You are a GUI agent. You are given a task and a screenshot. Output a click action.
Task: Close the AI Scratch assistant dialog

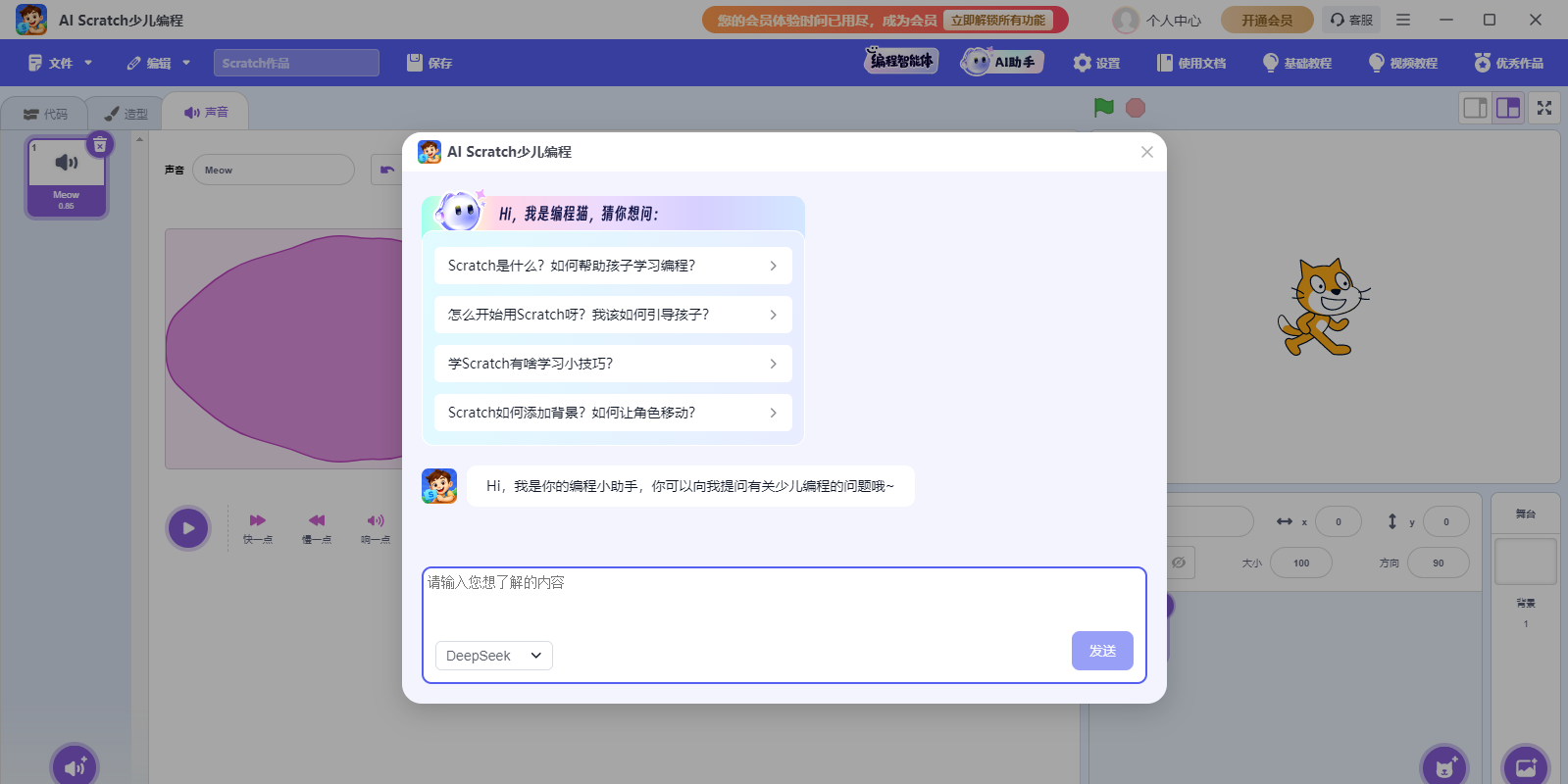click(1146, 152)
